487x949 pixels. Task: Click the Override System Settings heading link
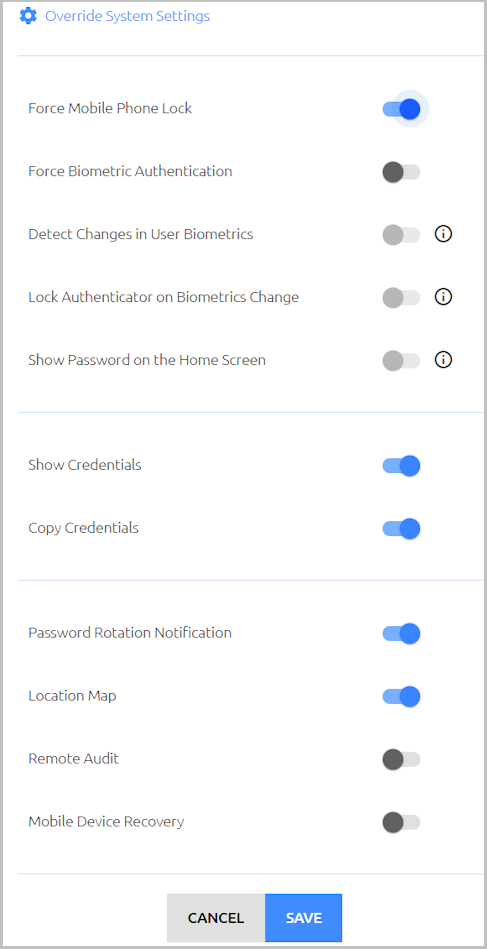click(x=128, y=16)
